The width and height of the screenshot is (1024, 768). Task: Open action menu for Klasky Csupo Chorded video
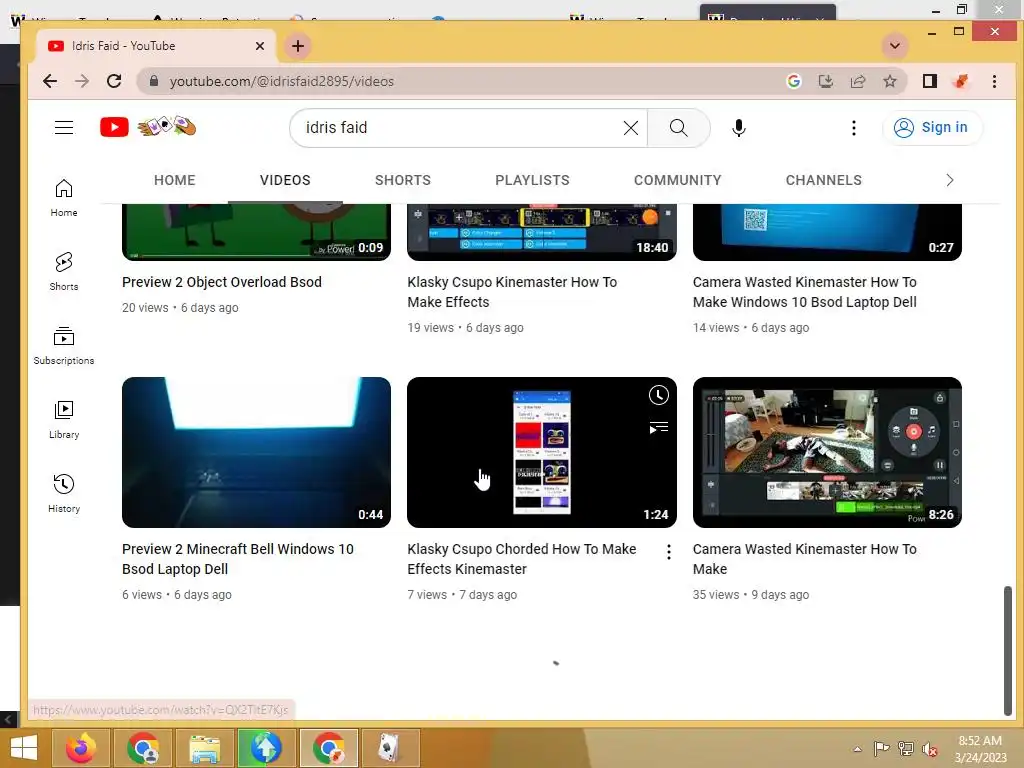click(x=669, y=552)
